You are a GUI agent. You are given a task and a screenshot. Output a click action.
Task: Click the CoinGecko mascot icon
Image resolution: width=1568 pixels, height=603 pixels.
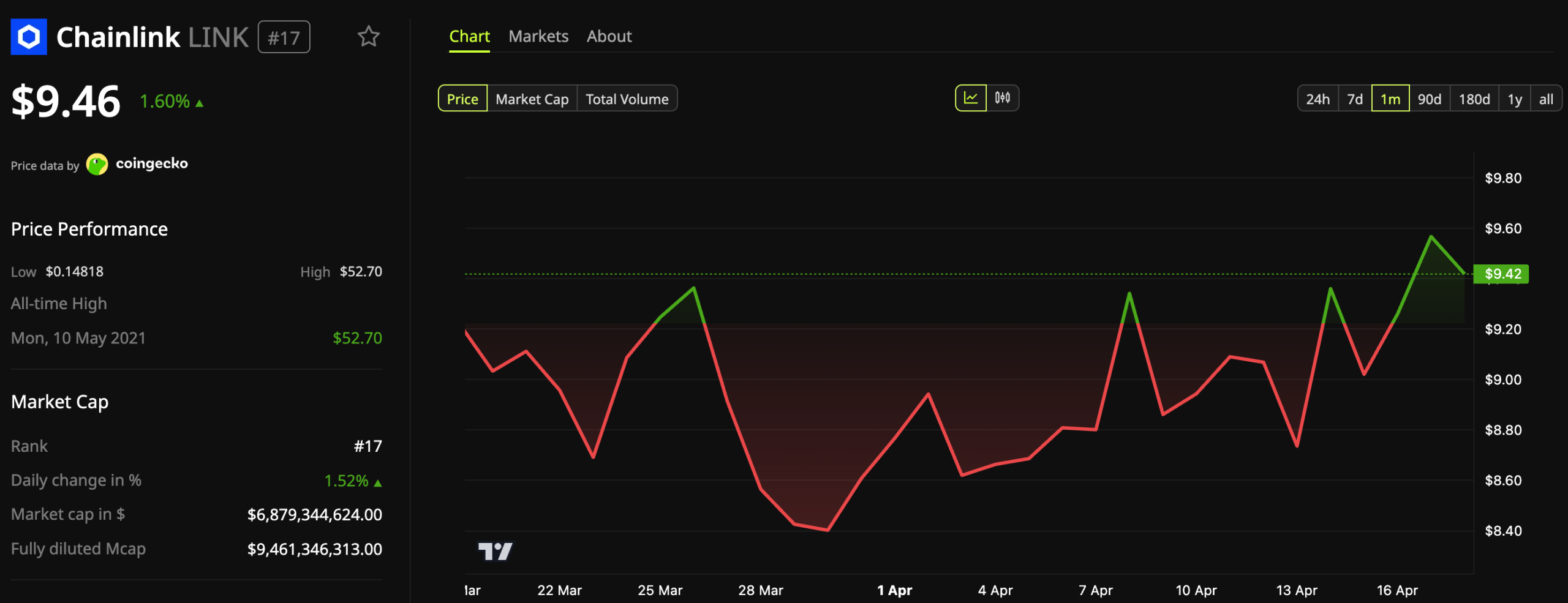pos(96,163)
